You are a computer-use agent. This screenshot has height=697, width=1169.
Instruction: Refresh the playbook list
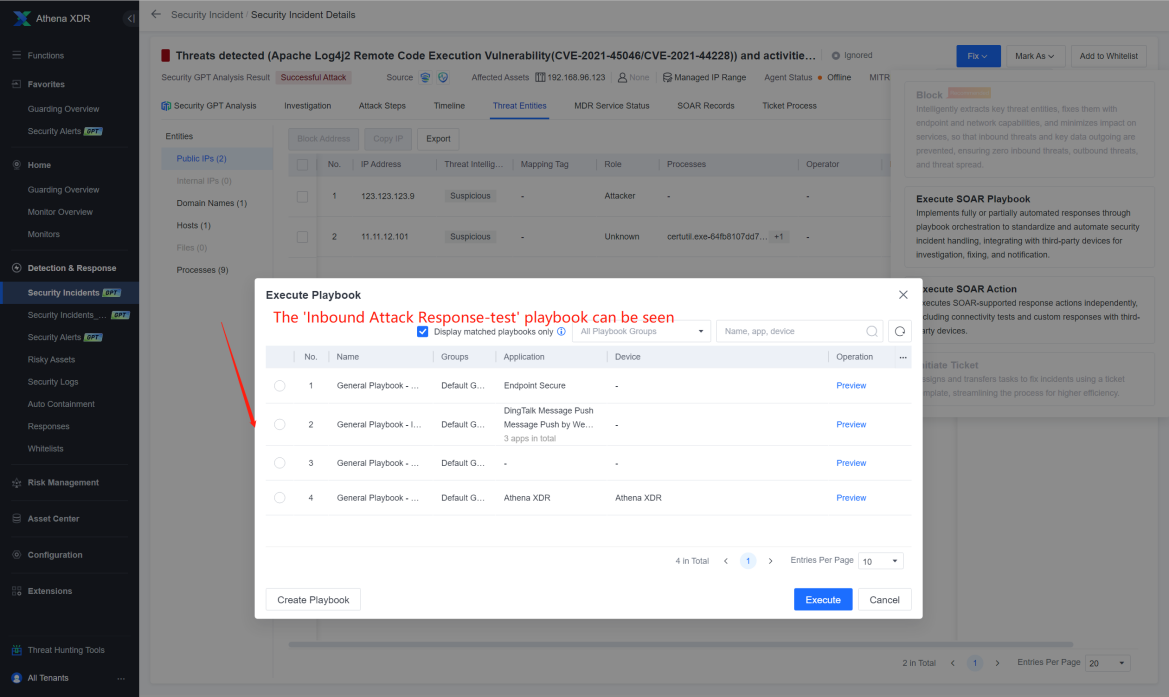[x=900, y=331]
